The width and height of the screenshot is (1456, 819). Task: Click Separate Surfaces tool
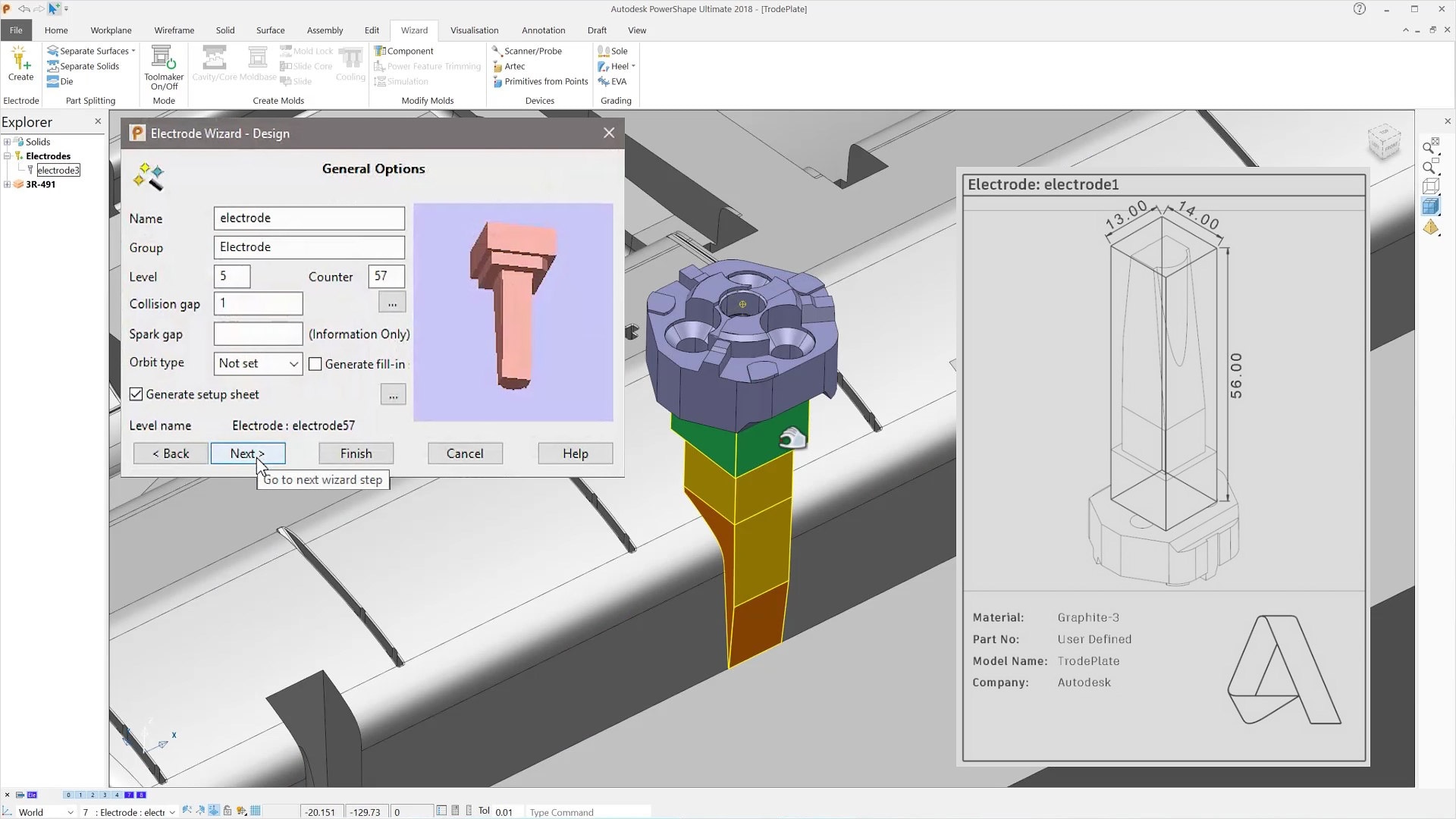pyautogui.click(x=87, y=51)
